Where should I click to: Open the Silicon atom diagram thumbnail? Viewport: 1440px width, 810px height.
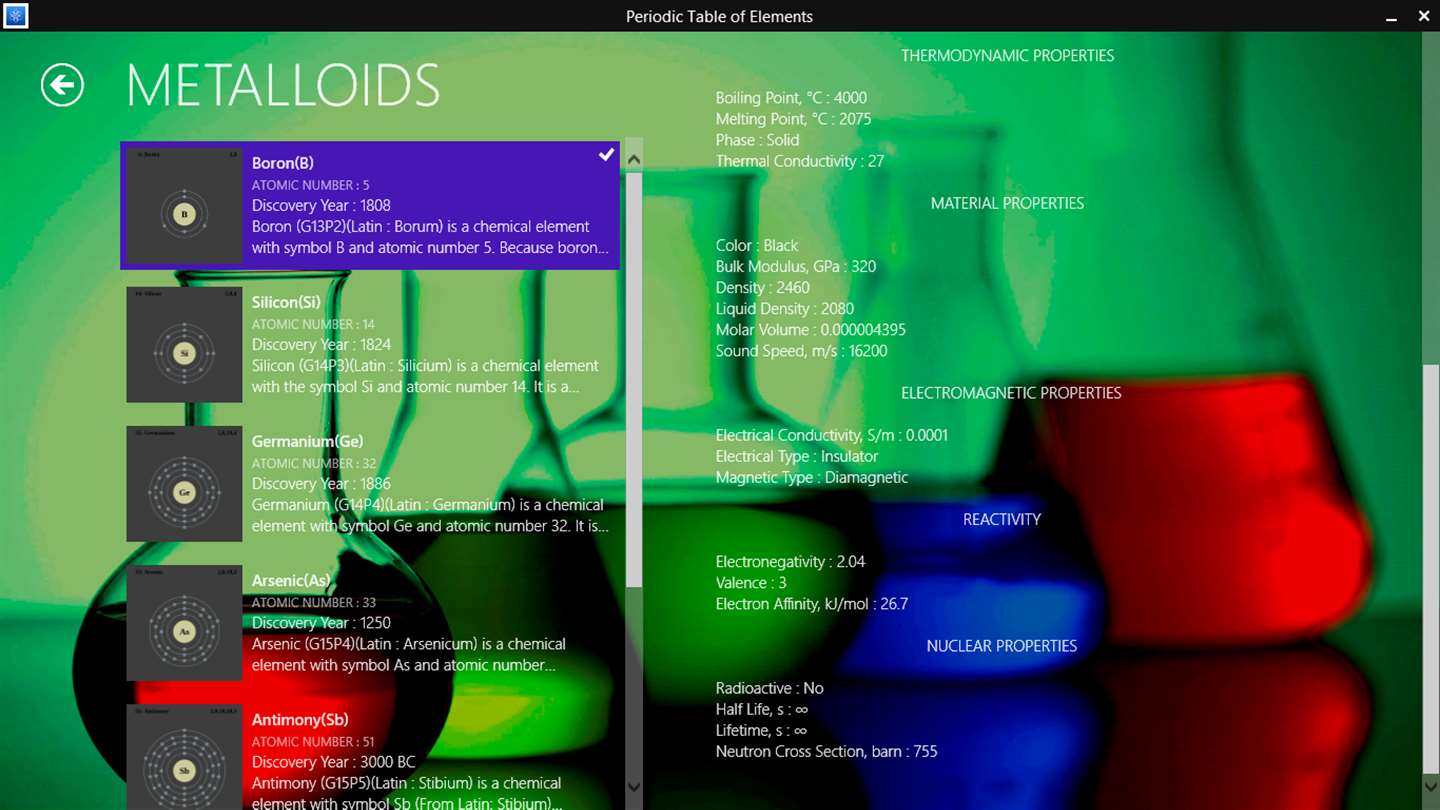(184, 345)
